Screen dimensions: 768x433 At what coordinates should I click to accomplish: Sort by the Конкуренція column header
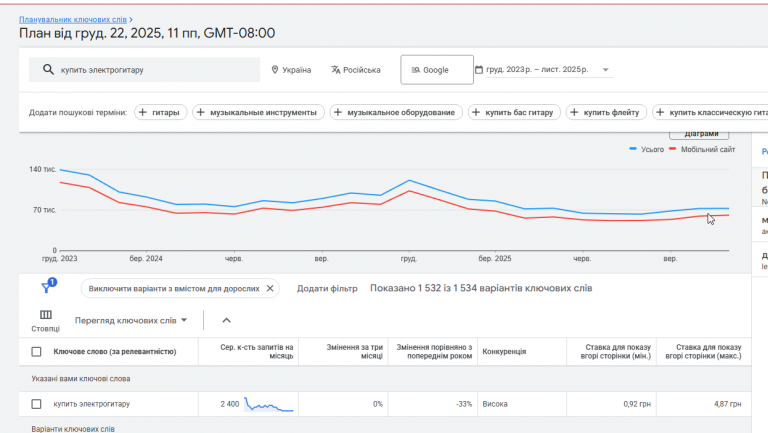point(504,352)
